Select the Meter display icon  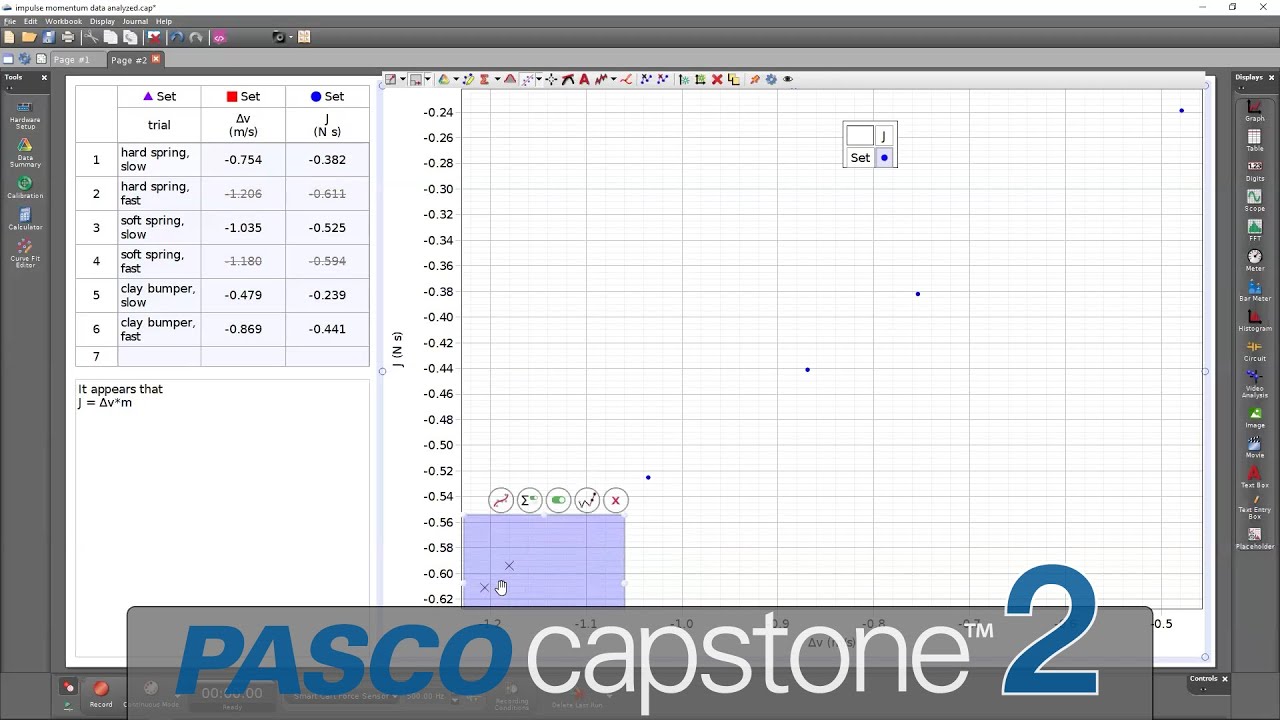coord(1254,260)
